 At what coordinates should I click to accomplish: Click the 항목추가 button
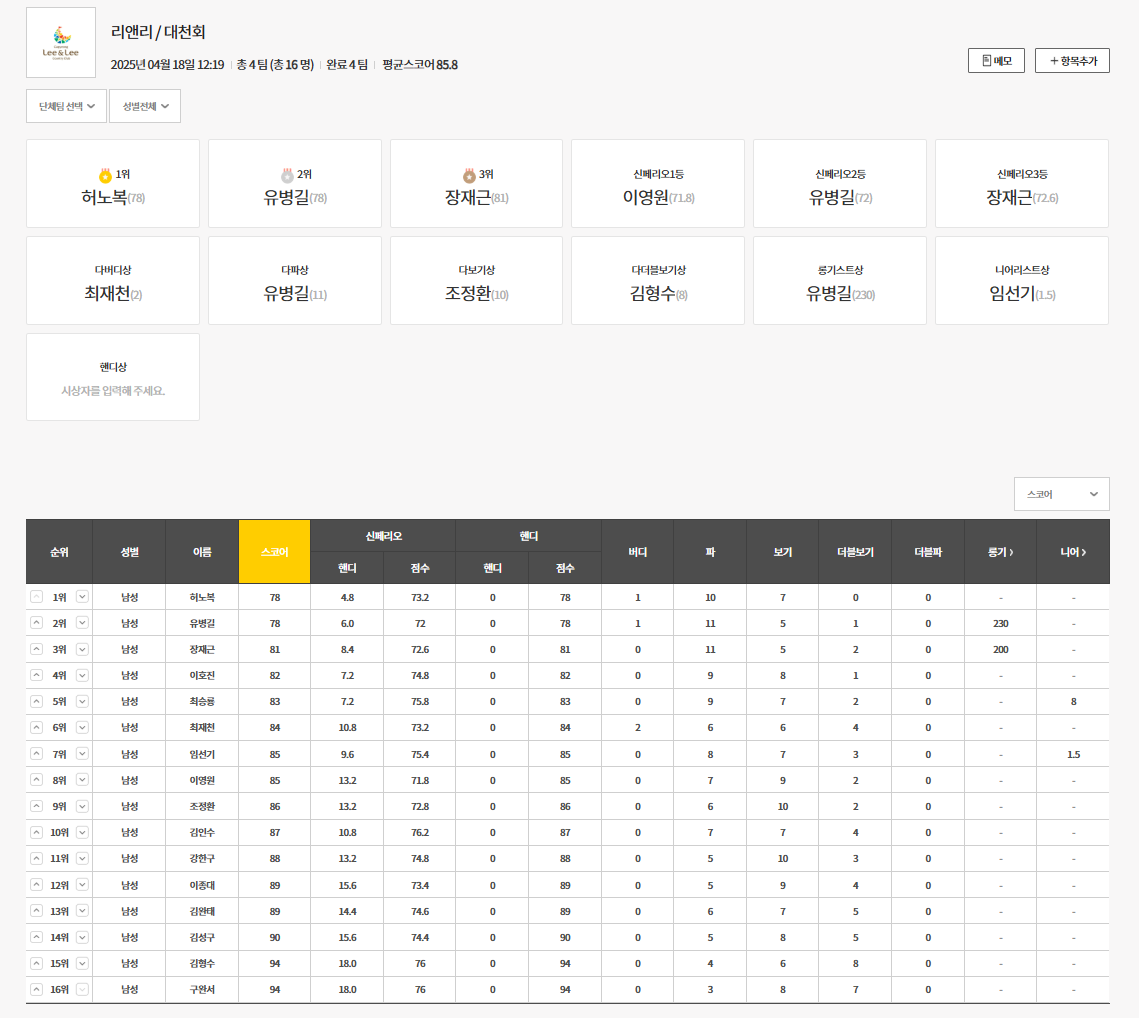pyautogui.click(x=1072, y=61)
